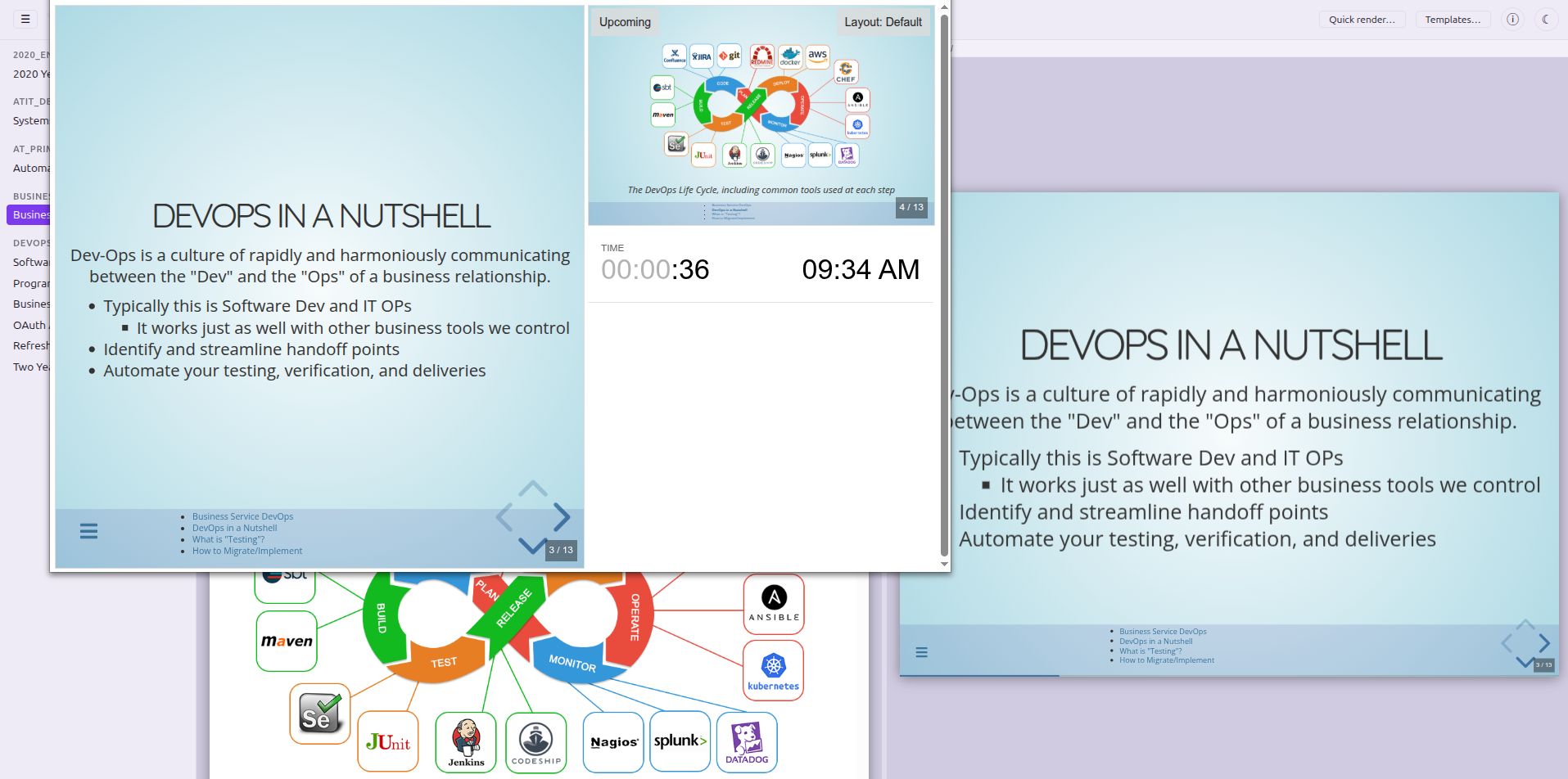Click the 09:34 AM clock display
The height and width of the screenshot is (779, 1568).
click(861, 269)
